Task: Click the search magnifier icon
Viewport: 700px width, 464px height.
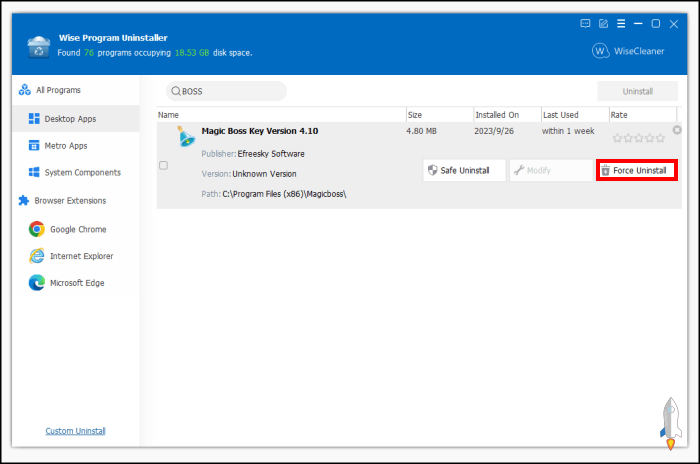Action: tap(176, 91)
